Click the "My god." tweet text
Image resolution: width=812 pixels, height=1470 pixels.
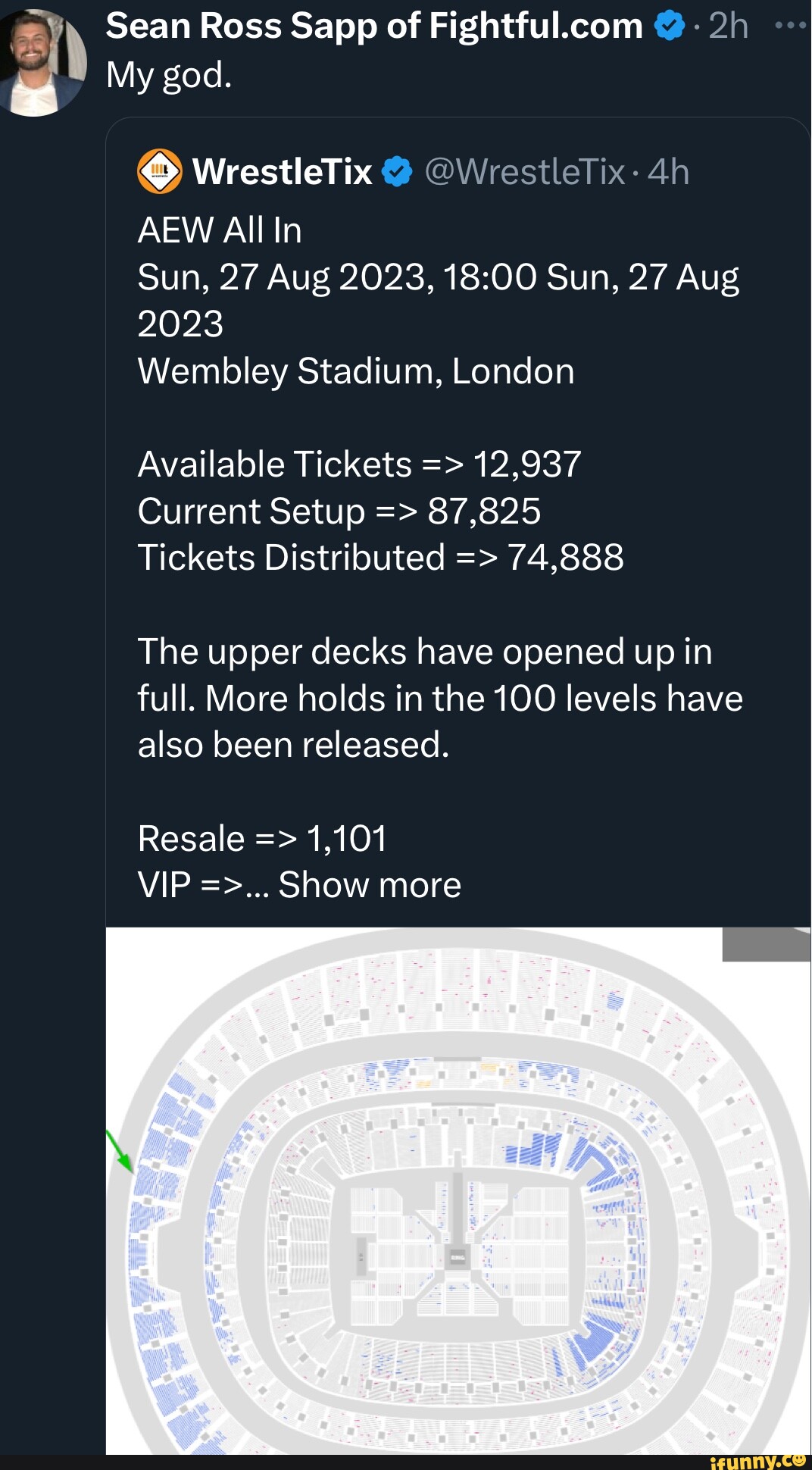click(x=169, y=75)
